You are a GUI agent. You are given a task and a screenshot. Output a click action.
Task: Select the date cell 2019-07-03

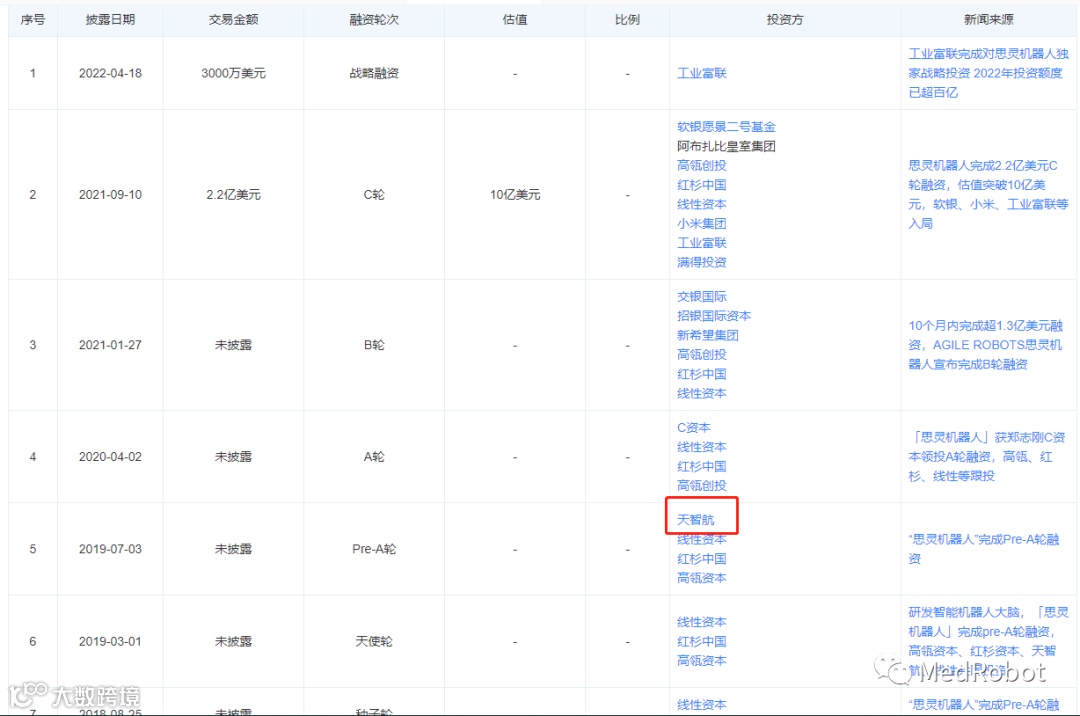pos(110,549)
